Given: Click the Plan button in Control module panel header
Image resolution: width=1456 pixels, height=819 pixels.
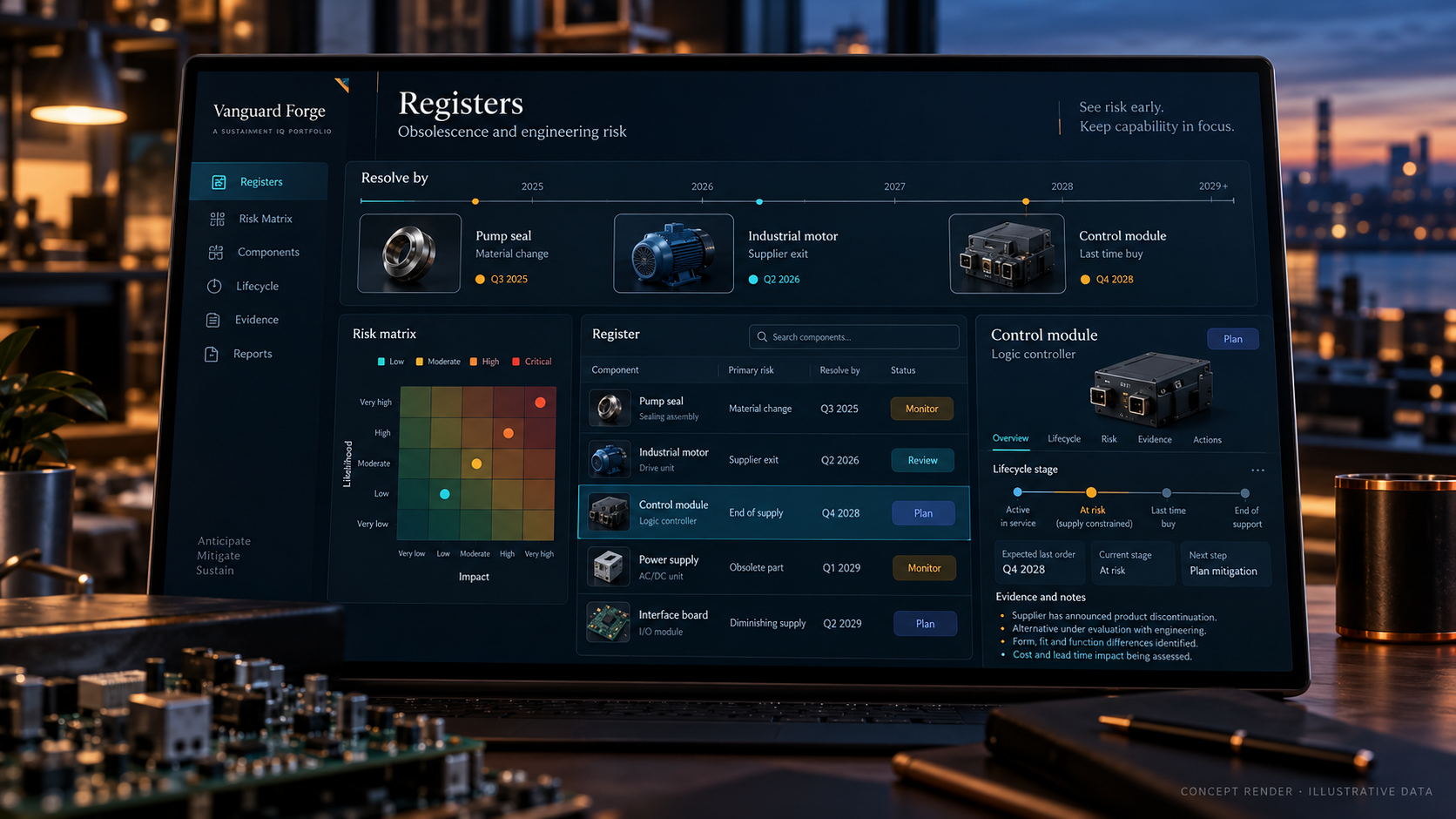Looking at the screenshot, I should (1232, 339).
